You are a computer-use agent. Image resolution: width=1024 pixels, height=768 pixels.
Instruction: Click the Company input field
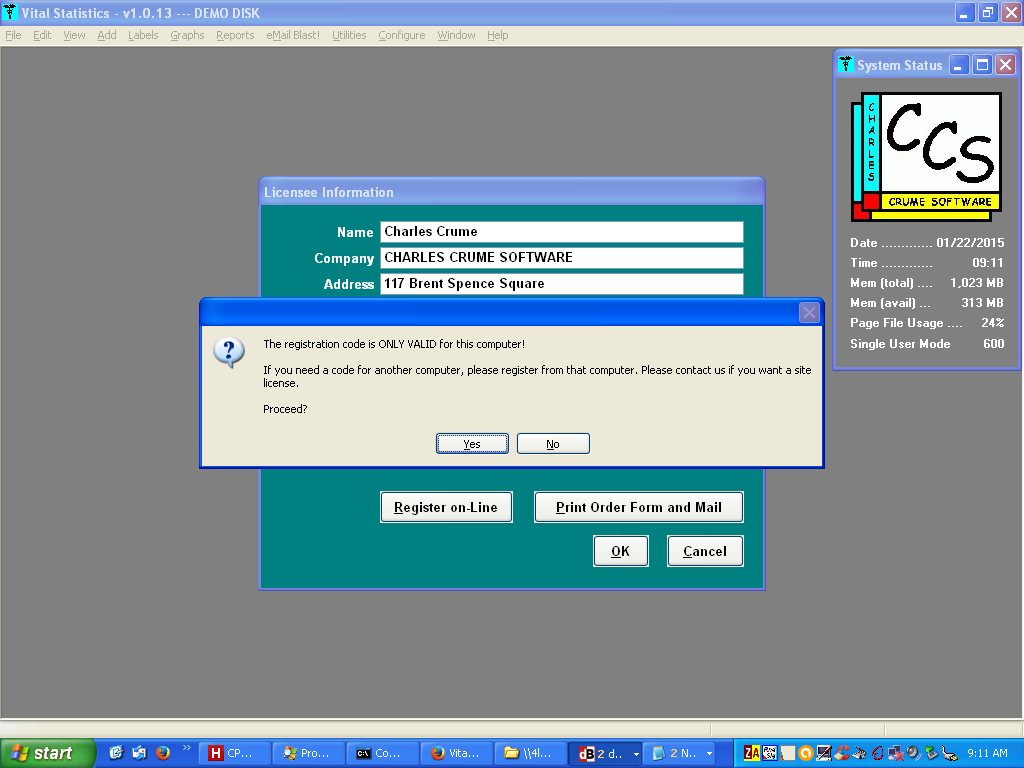click(562, 257)
